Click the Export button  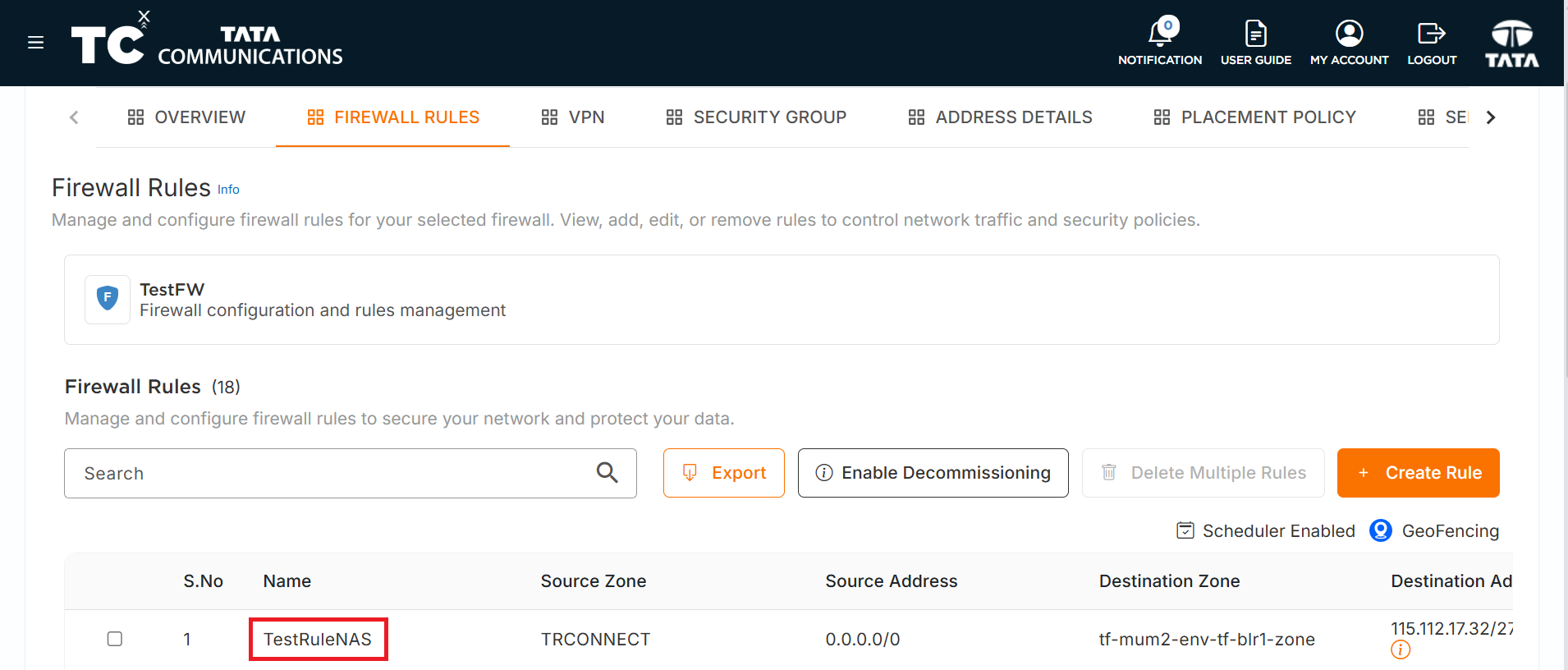(x=724, y=473)
